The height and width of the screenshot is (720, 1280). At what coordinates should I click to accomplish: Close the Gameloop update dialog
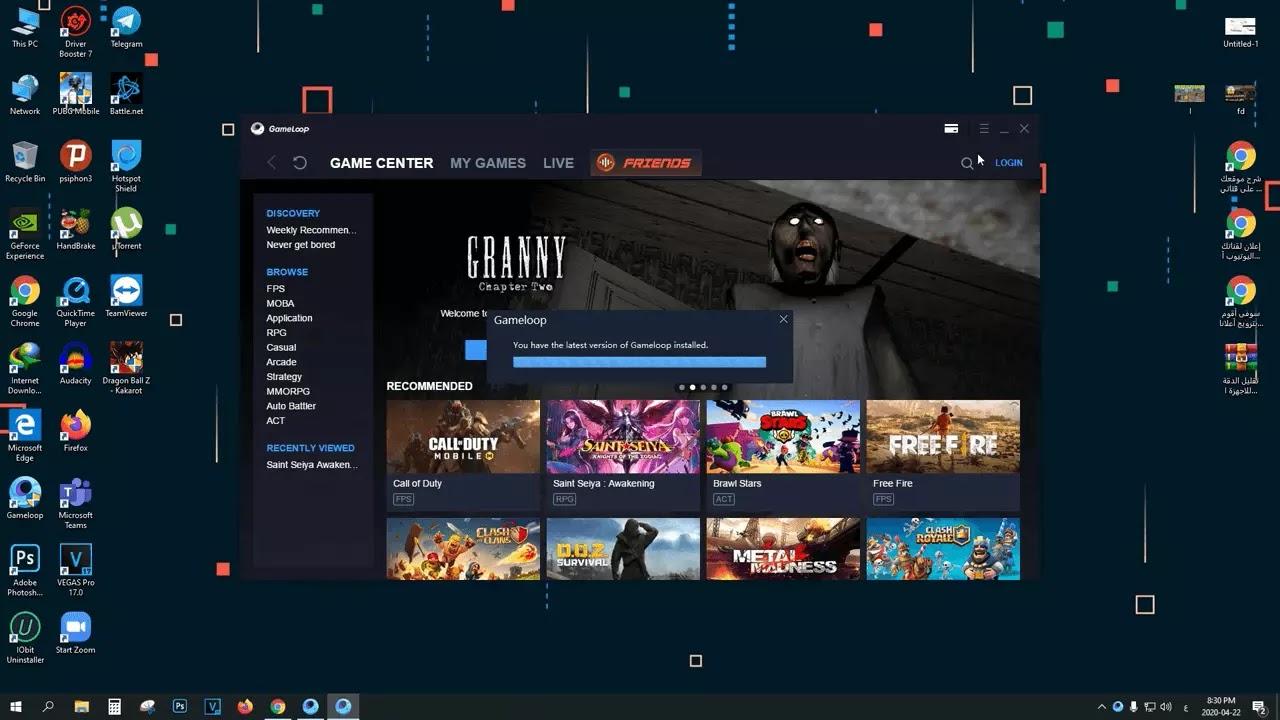[x=783, y=319]
